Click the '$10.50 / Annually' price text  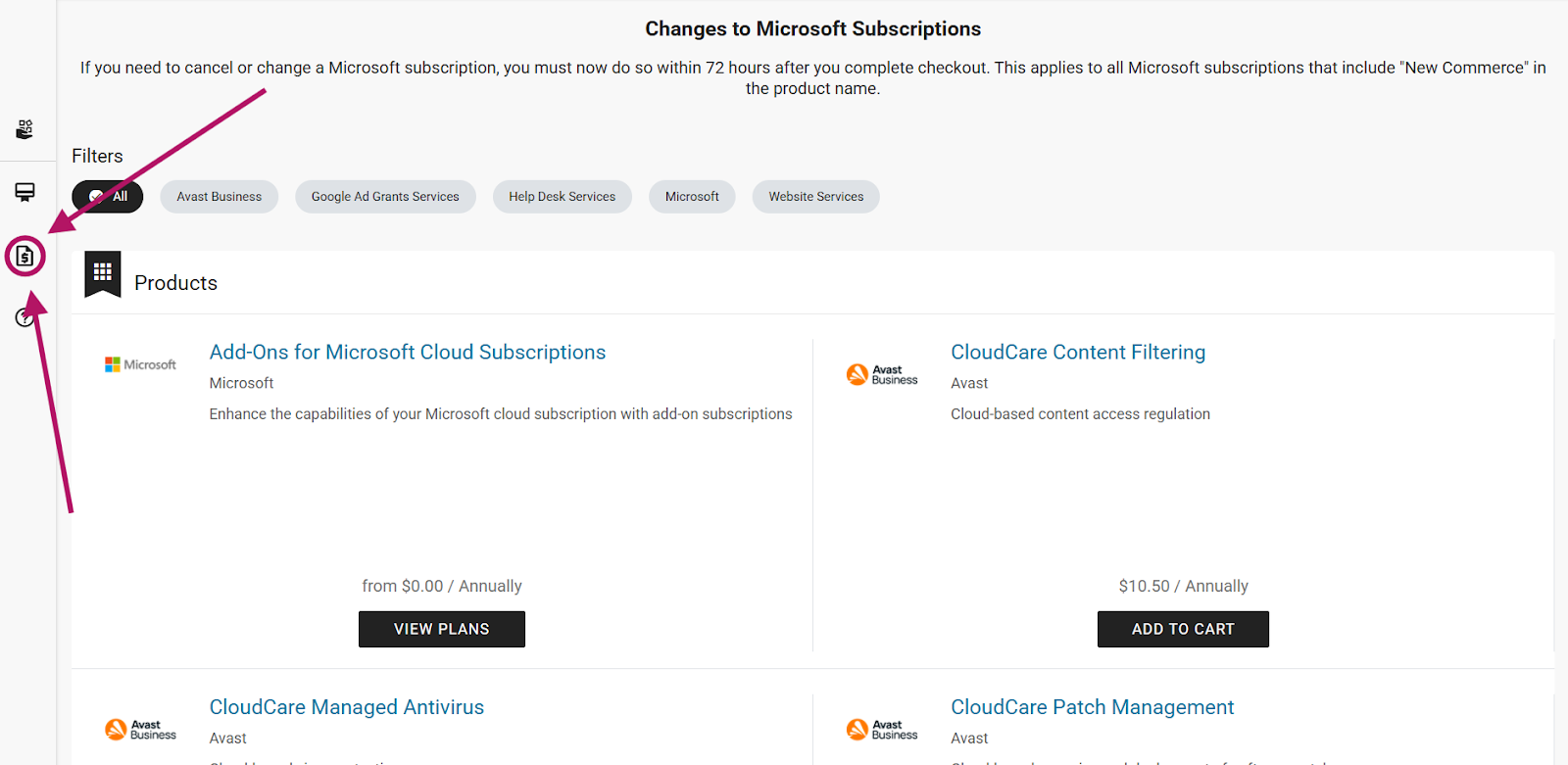(x=1184, y=586)
